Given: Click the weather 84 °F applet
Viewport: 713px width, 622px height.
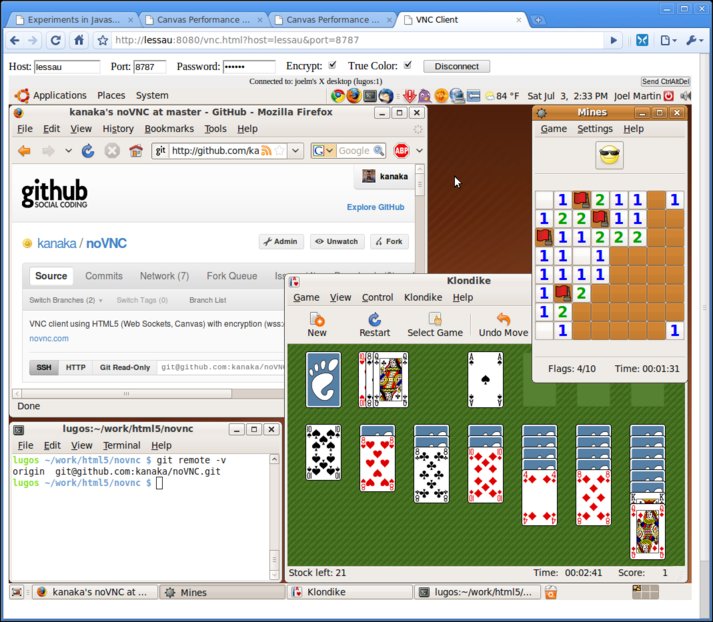Looking at the screenshot, I should coord(502,96).
